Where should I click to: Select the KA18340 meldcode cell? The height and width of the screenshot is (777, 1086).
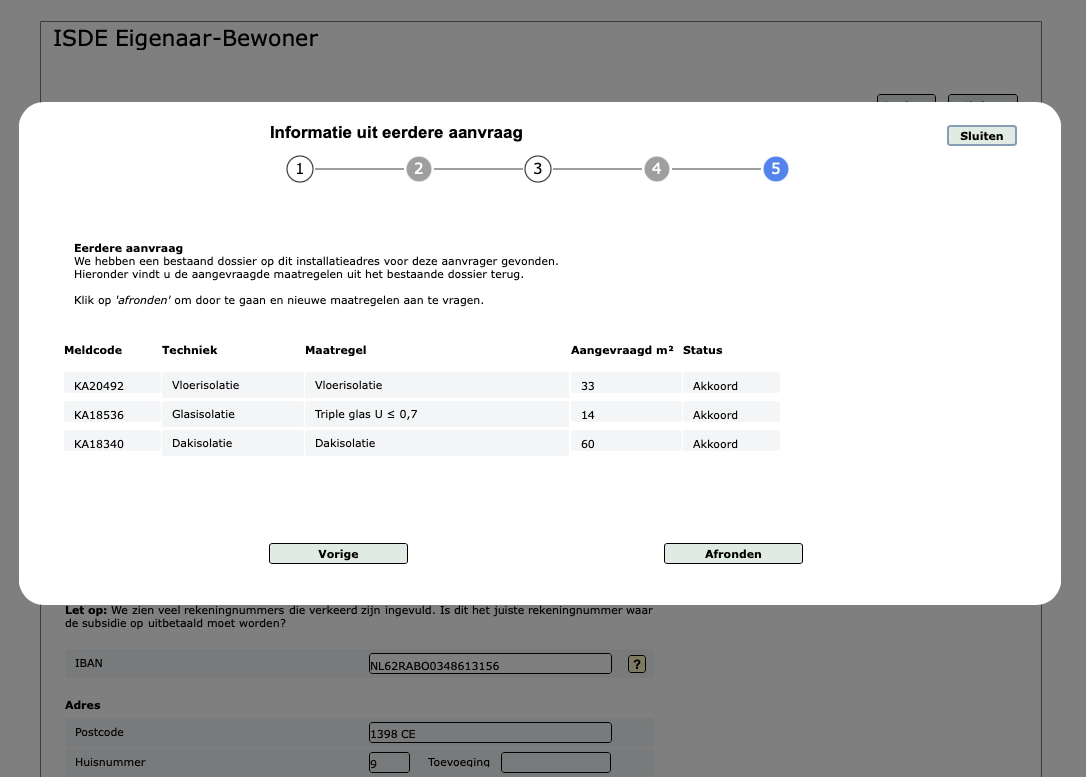point(99,444)
